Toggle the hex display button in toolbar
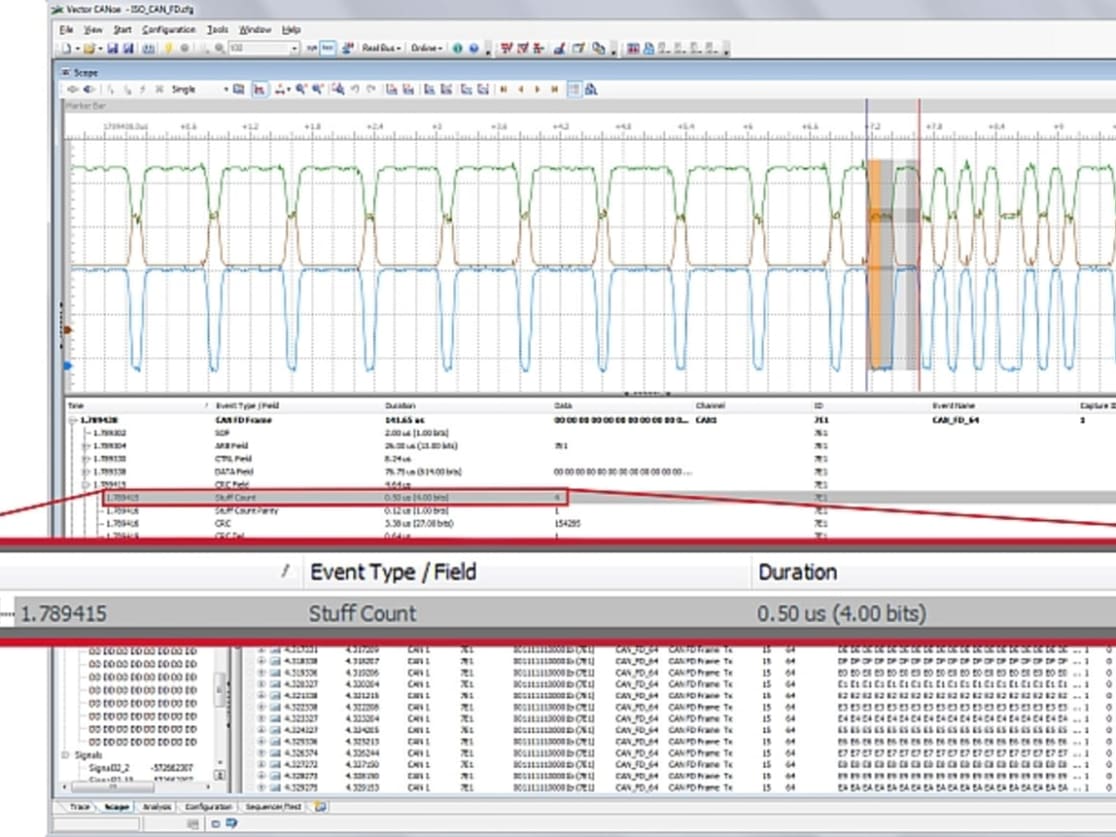The height and width of the screenshot is (837, 1116). point(327,48)
